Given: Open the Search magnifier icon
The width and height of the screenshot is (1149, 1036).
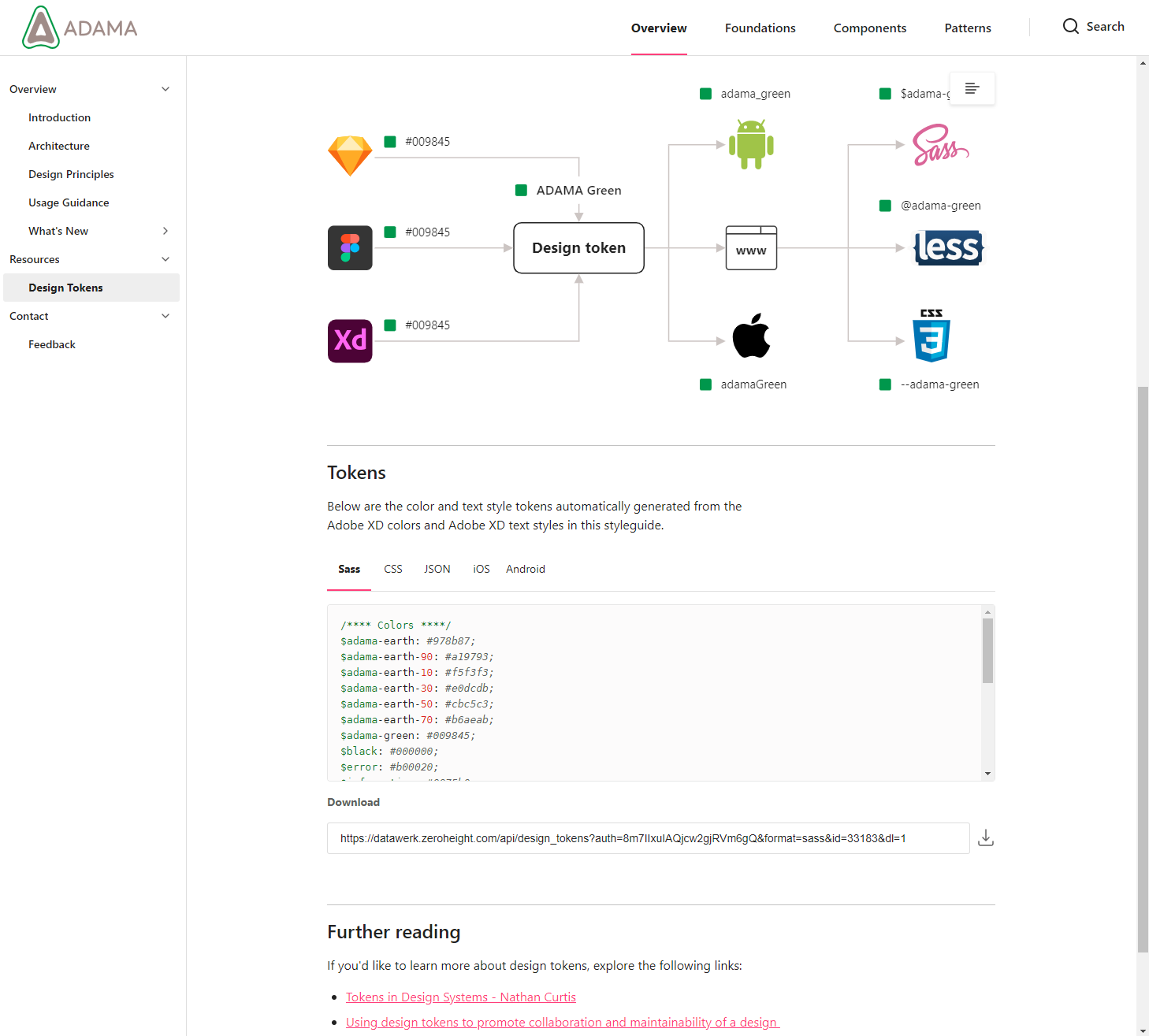Looking at the screenshot, I should tap(1070, 26).
